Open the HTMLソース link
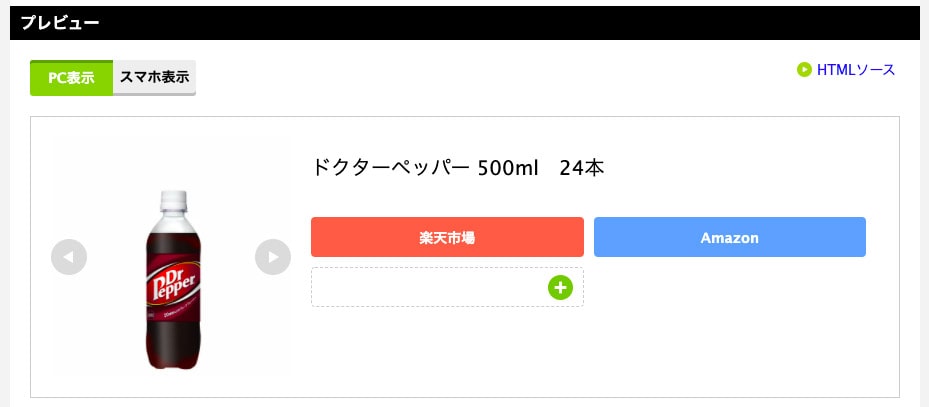This screenshot has width=929, height=407. (855, 70)
